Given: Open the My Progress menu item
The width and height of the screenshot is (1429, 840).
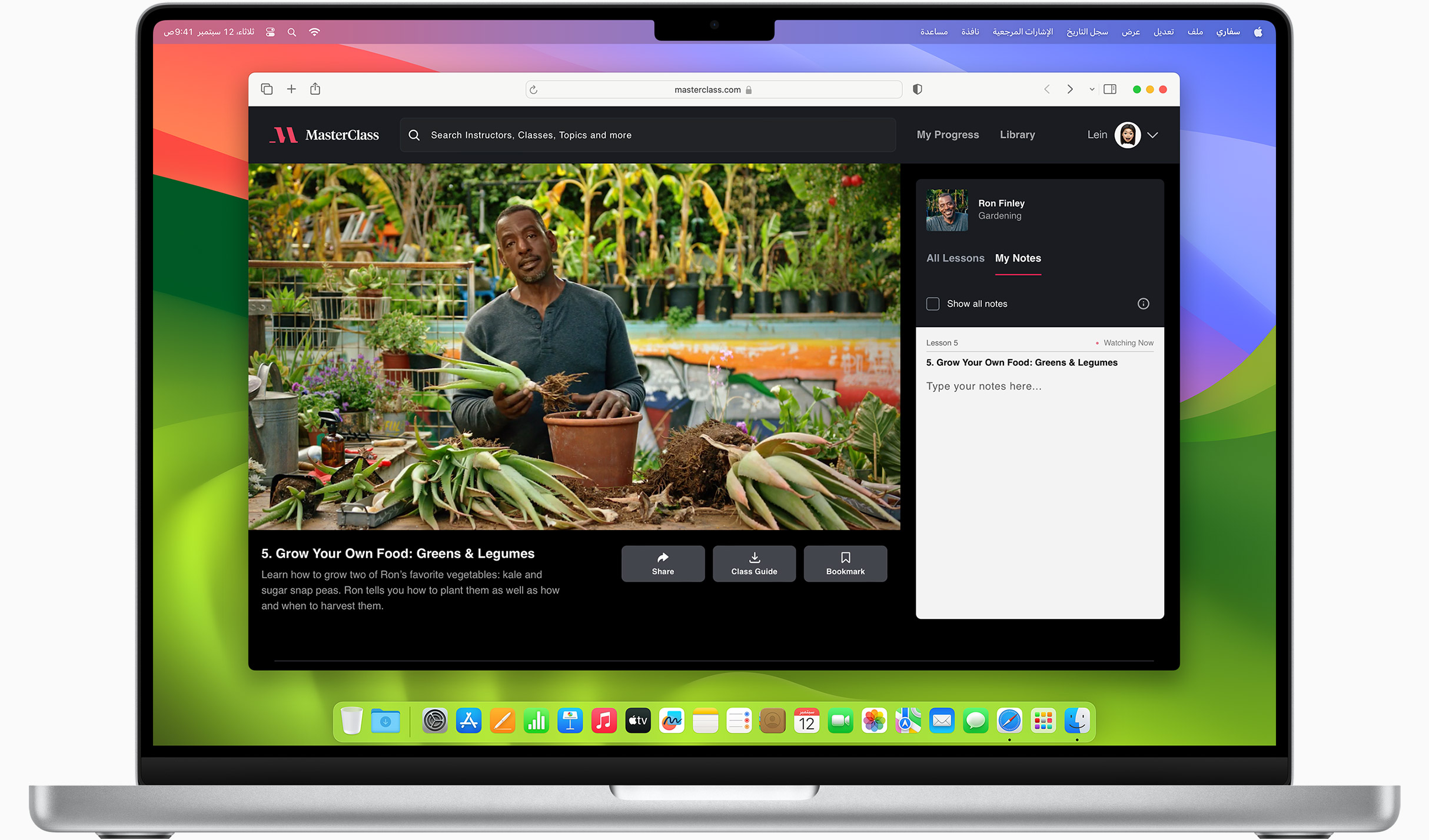Looking at the screenshot, I should [948, 135].
